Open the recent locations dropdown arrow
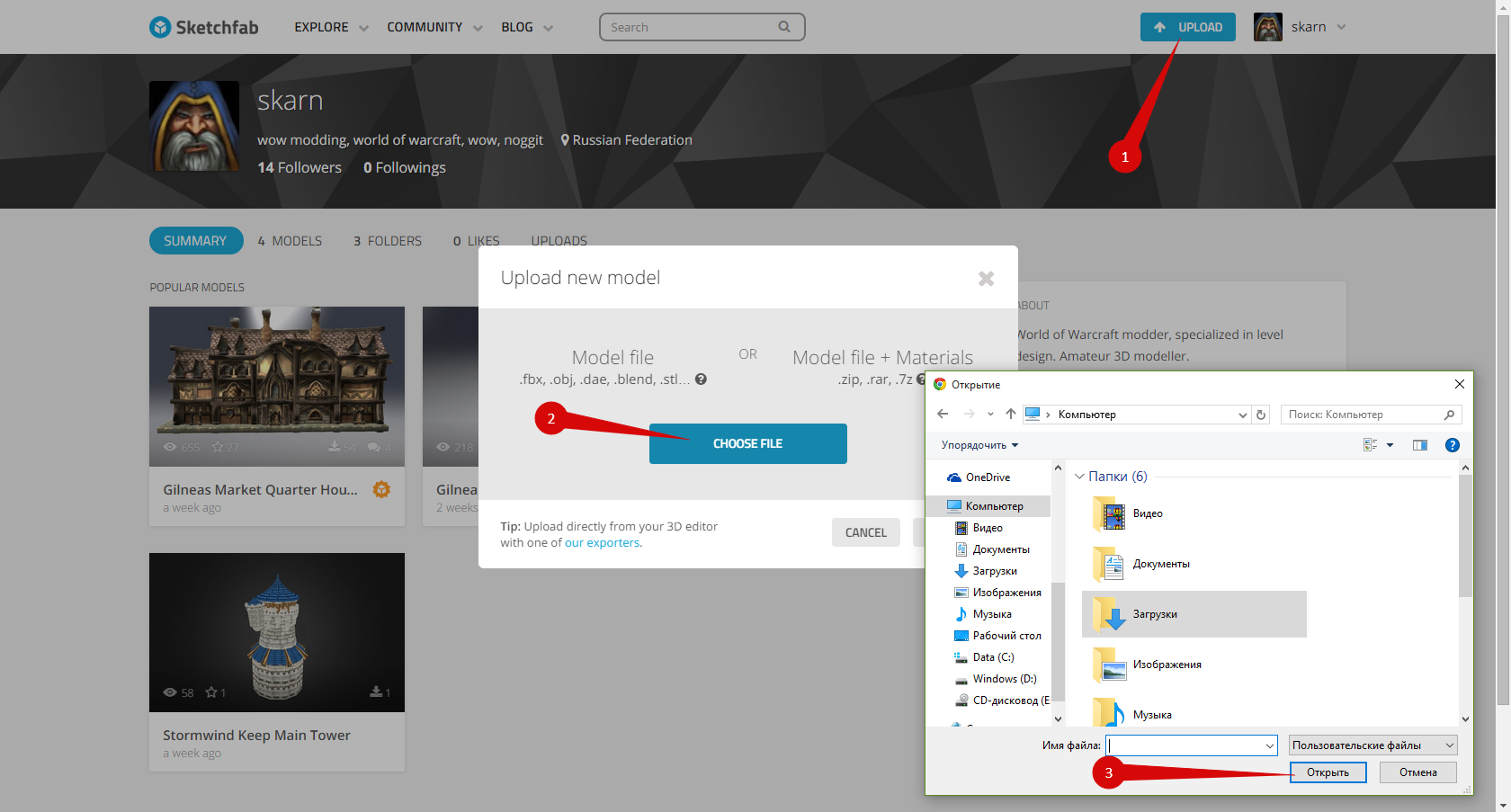 pos(990,415)
